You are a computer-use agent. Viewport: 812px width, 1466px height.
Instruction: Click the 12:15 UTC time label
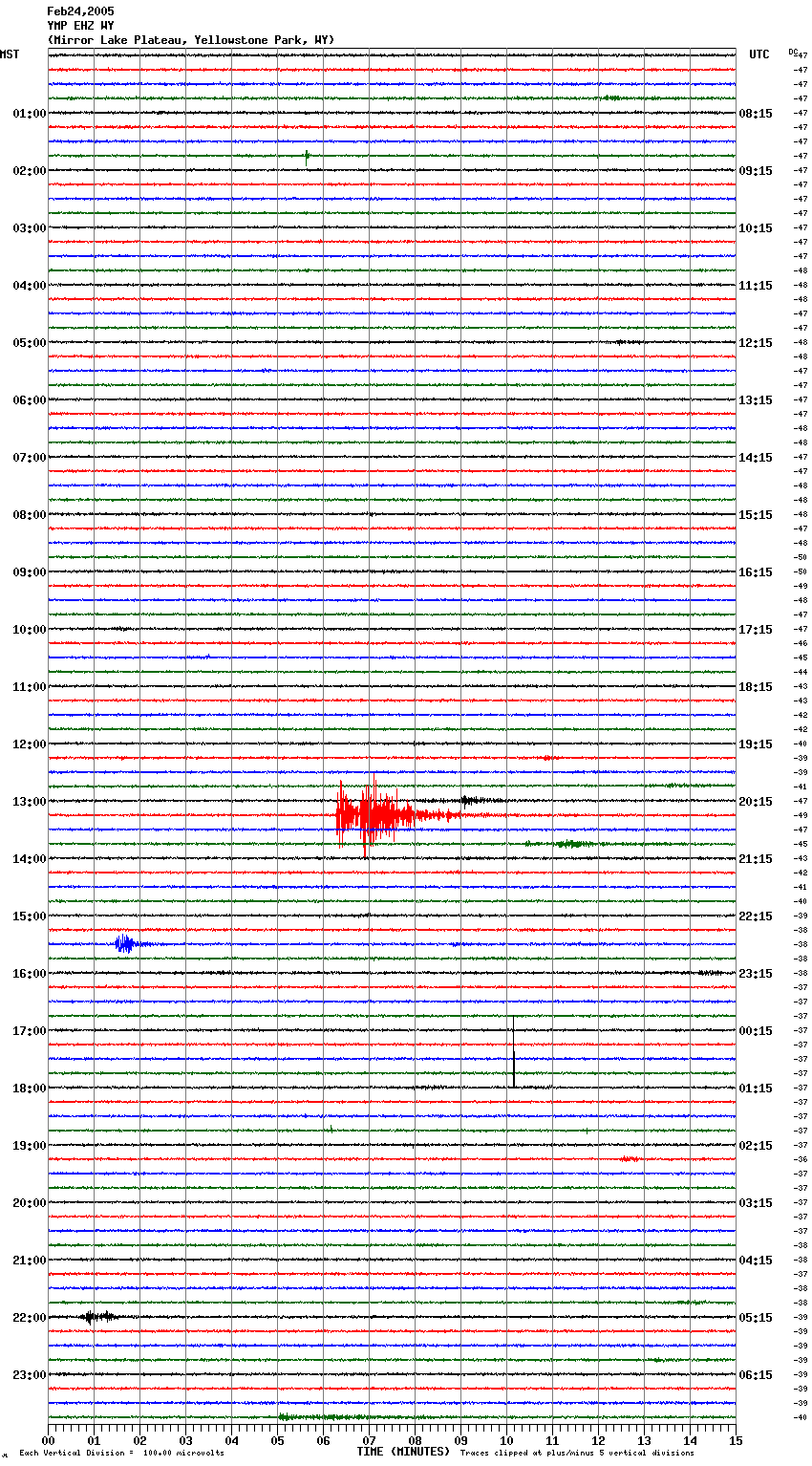pyautogui.click(x=756, y=343)
